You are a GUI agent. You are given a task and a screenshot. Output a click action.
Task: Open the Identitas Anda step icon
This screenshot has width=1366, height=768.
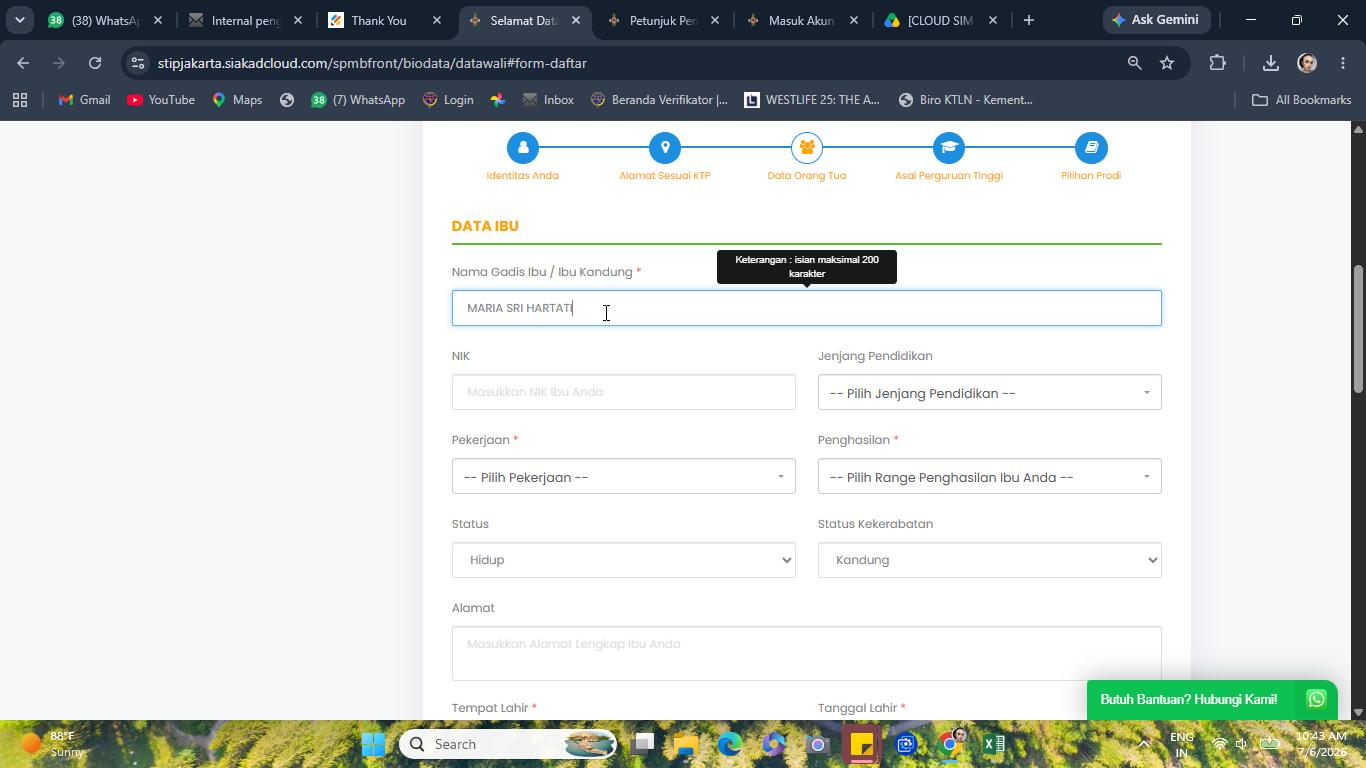tap(522, 148)
